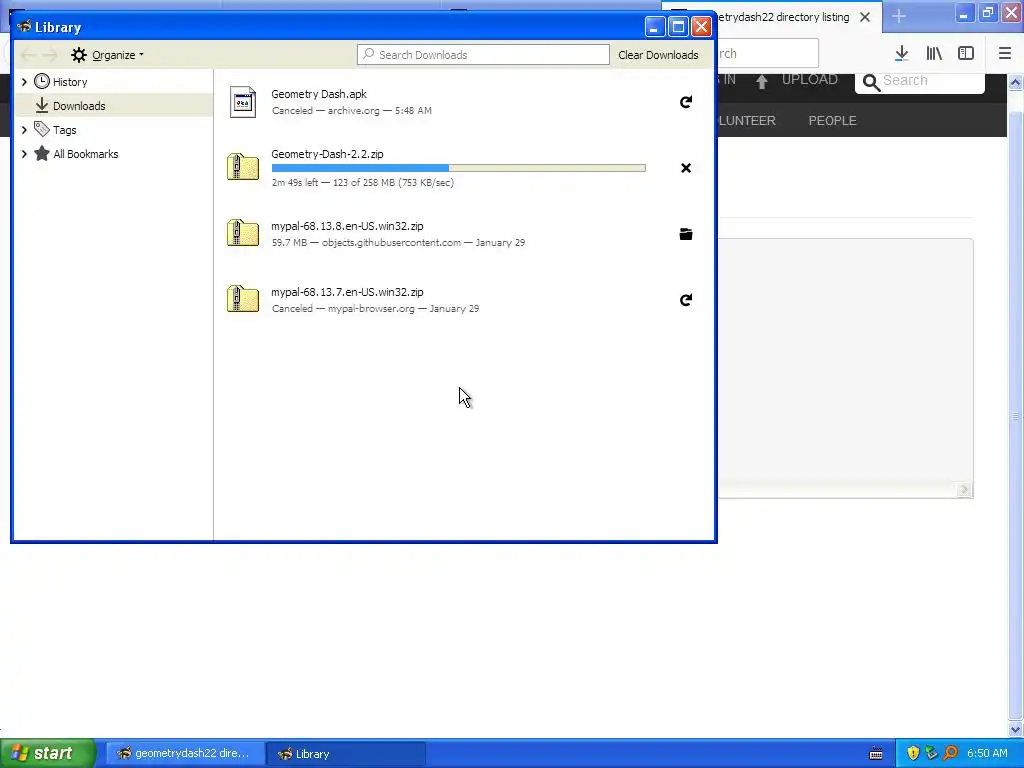Click the Geometry-Dash-2.2.zip archive icon
Image resolution: width=1024 pixels, height=768 pixels.
(x=242, y=167)
